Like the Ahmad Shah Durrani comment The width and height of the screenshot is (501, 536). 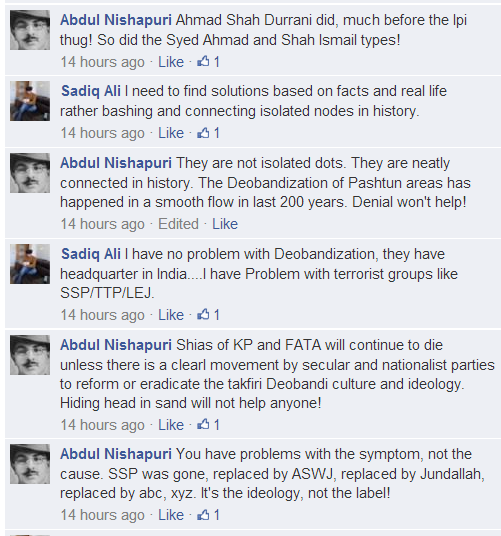[171, 62]
